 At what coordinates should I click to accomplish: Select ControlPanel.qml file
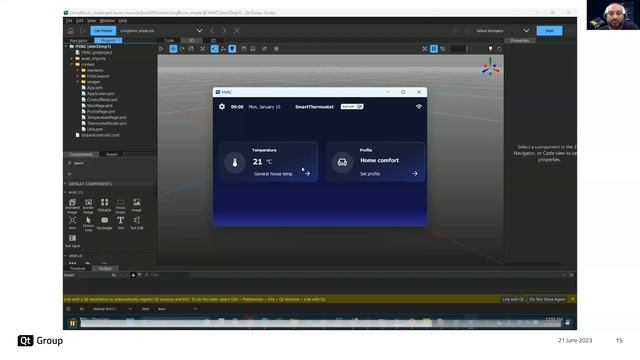pos(102,100)
